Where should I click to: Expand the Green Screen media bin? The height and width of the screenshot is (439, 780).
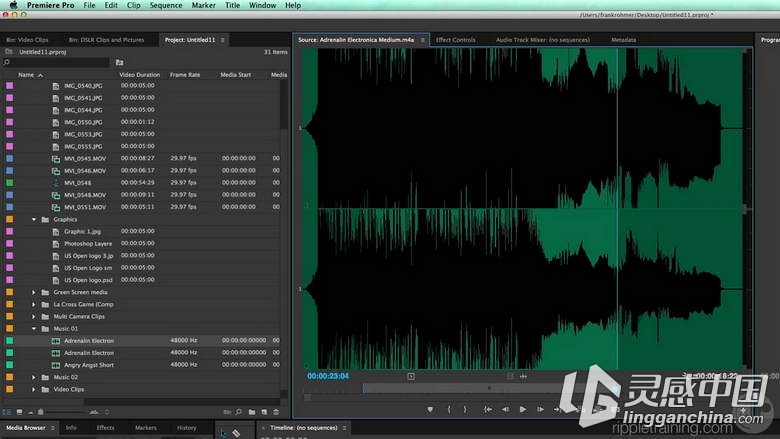(x=34, y=292)
